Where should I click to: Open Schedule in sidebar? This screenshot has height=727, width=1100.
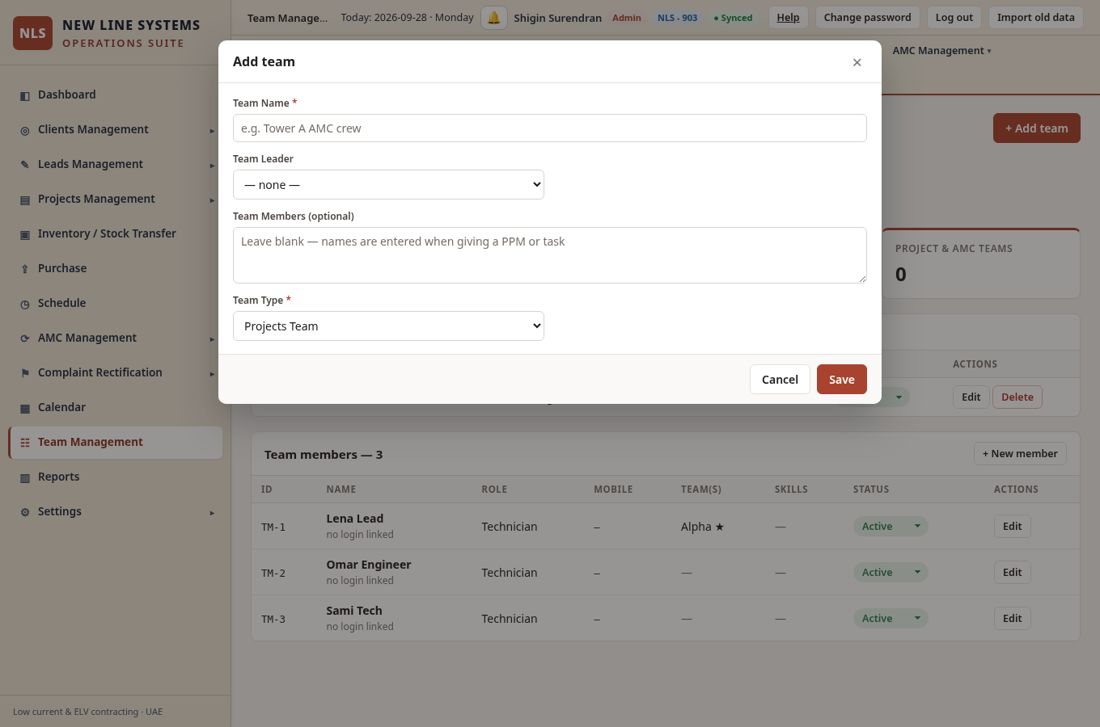click(x=115, y=303)
